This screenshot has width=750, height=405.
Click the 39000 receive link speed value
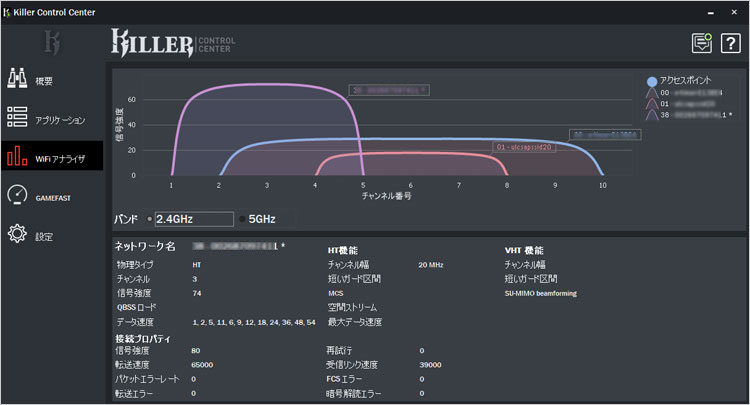[x=430, y=365]
